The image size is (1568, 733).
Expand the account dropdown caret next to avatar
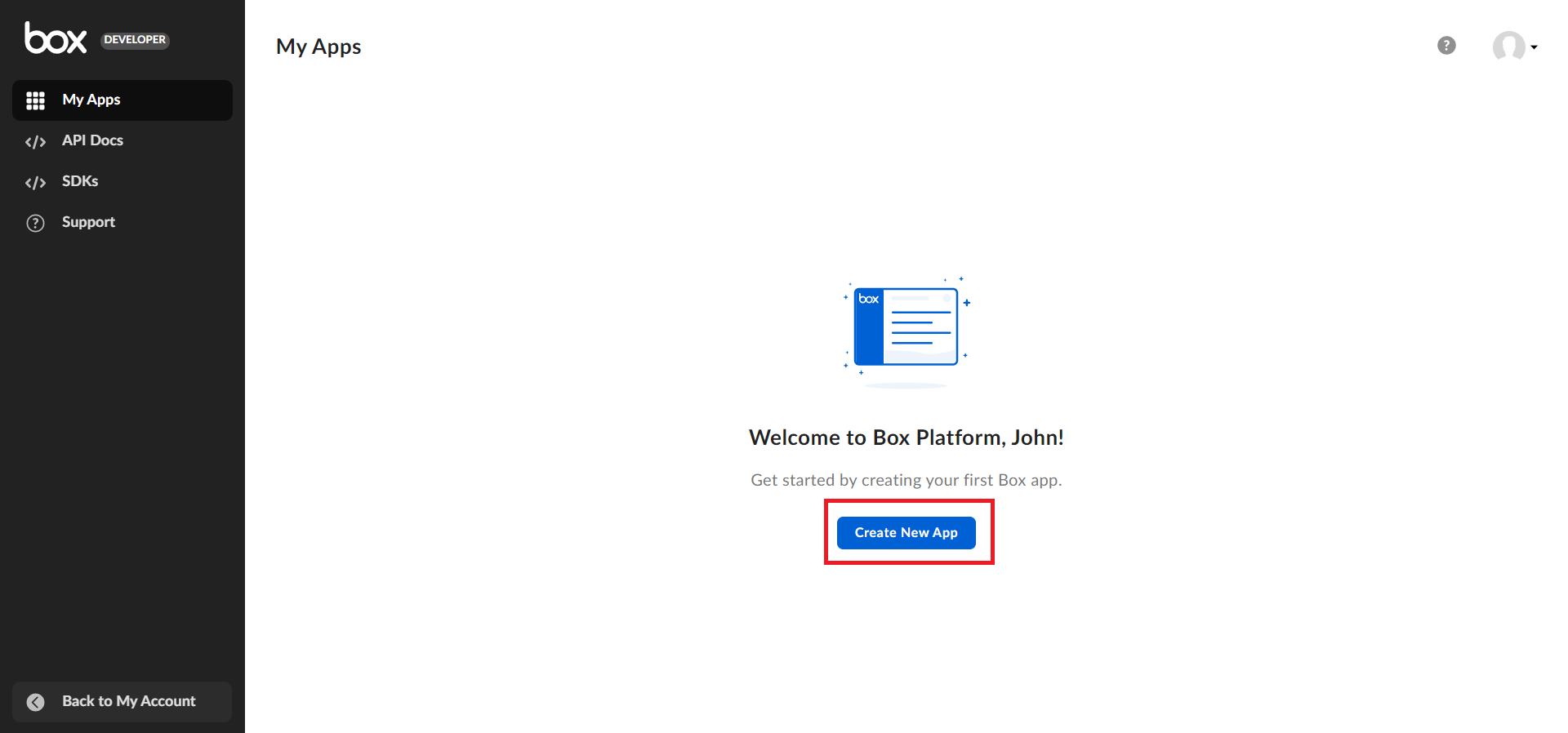[x=1535, y=47]
